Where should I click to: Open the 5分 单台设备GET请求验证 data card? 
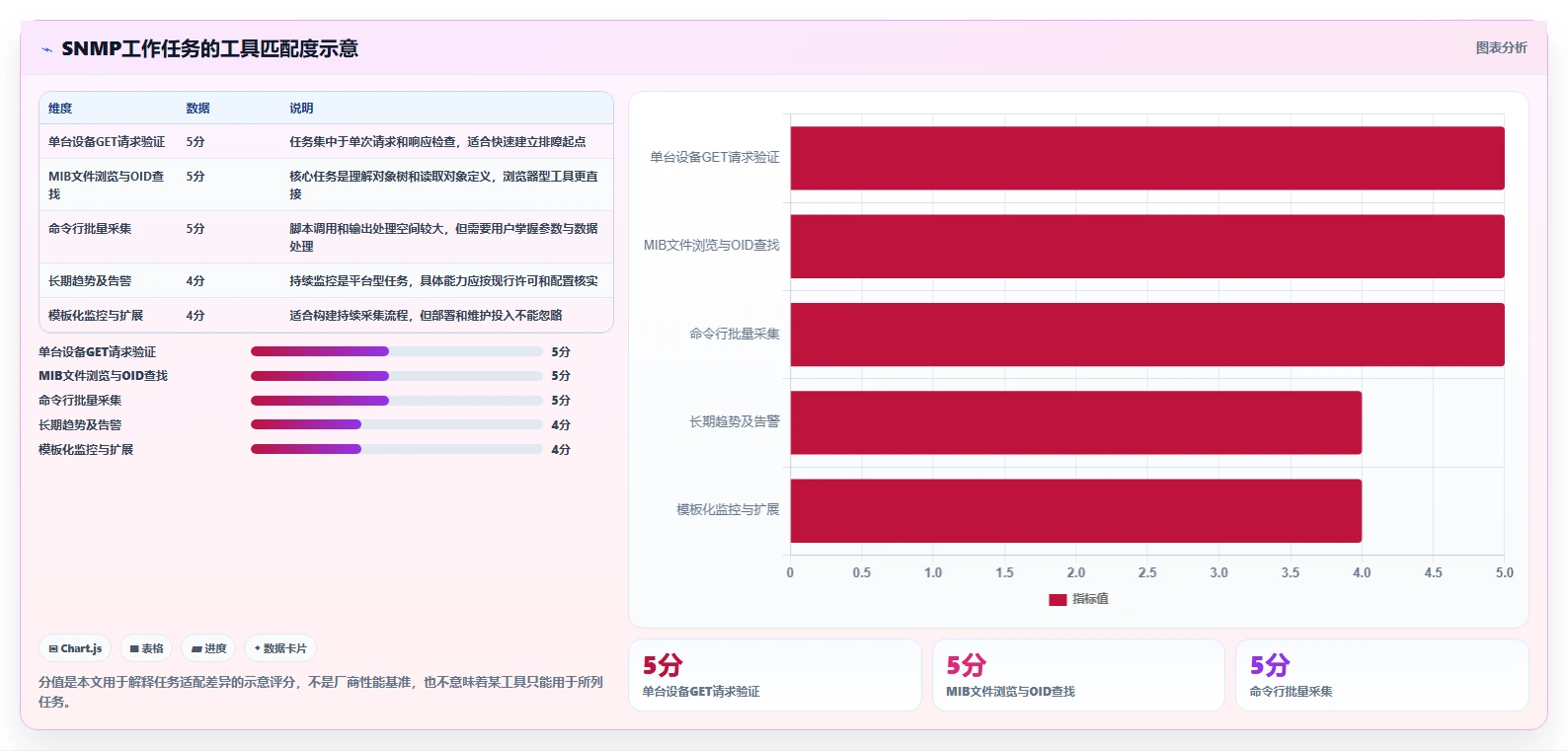[x=775, y=675]
